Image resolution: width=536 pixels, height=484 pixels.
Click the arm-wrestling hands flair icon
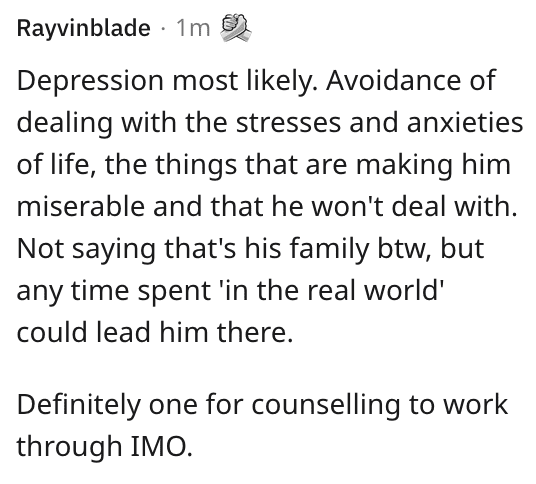[x=236, y=28]
